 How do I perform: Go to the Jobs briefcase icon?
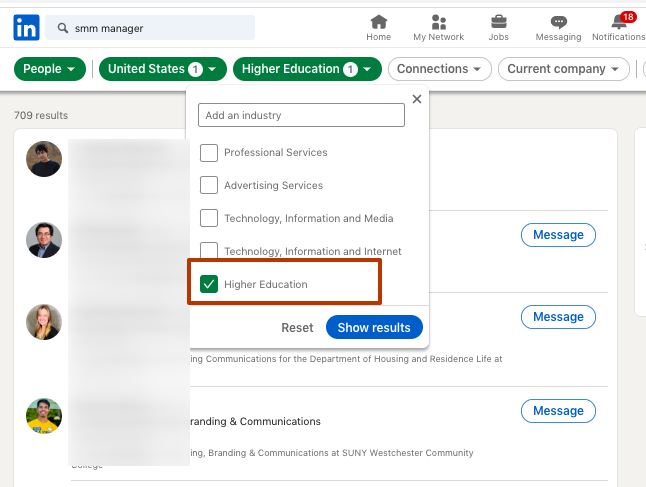click(498, 22)
